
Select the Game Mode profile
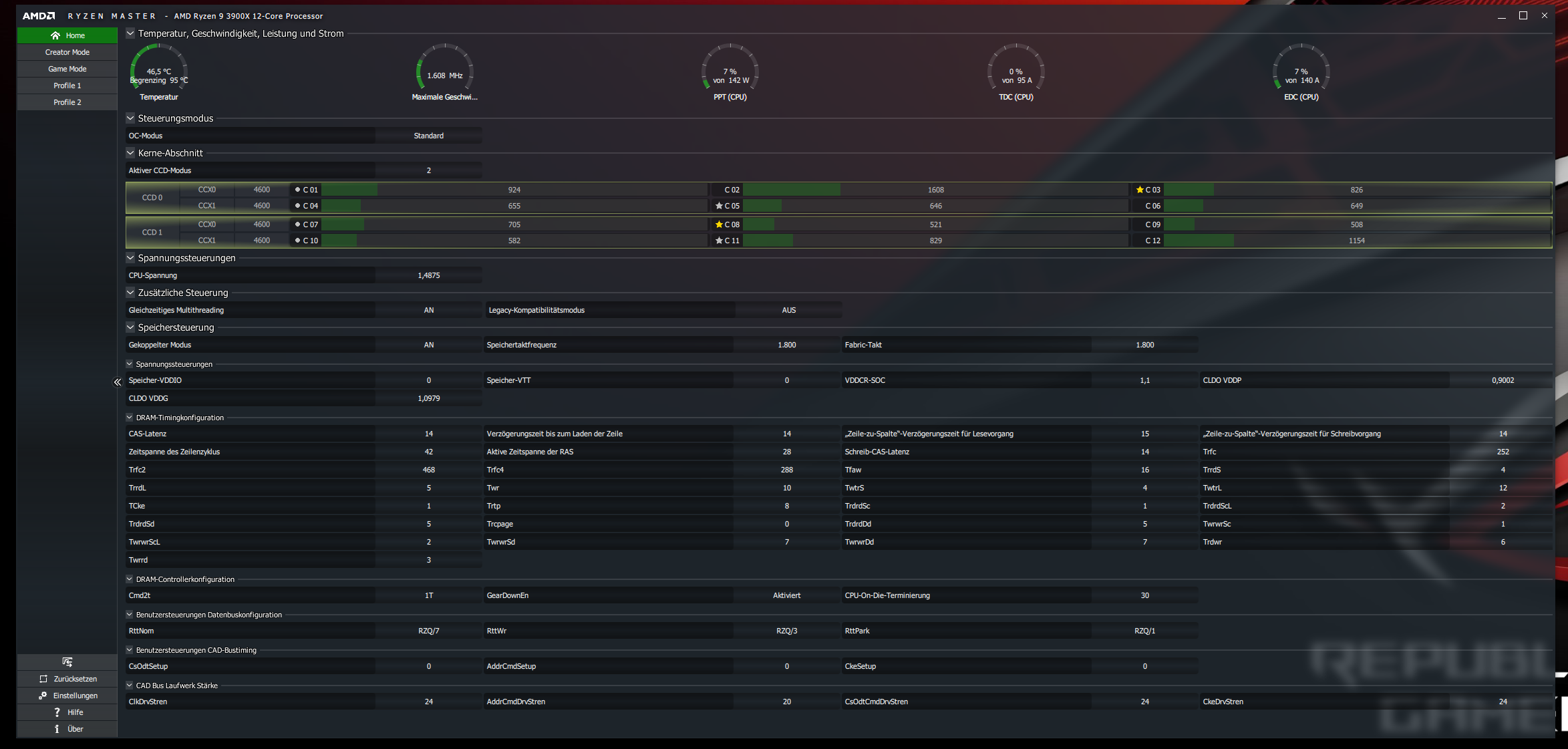pos(67,69)
